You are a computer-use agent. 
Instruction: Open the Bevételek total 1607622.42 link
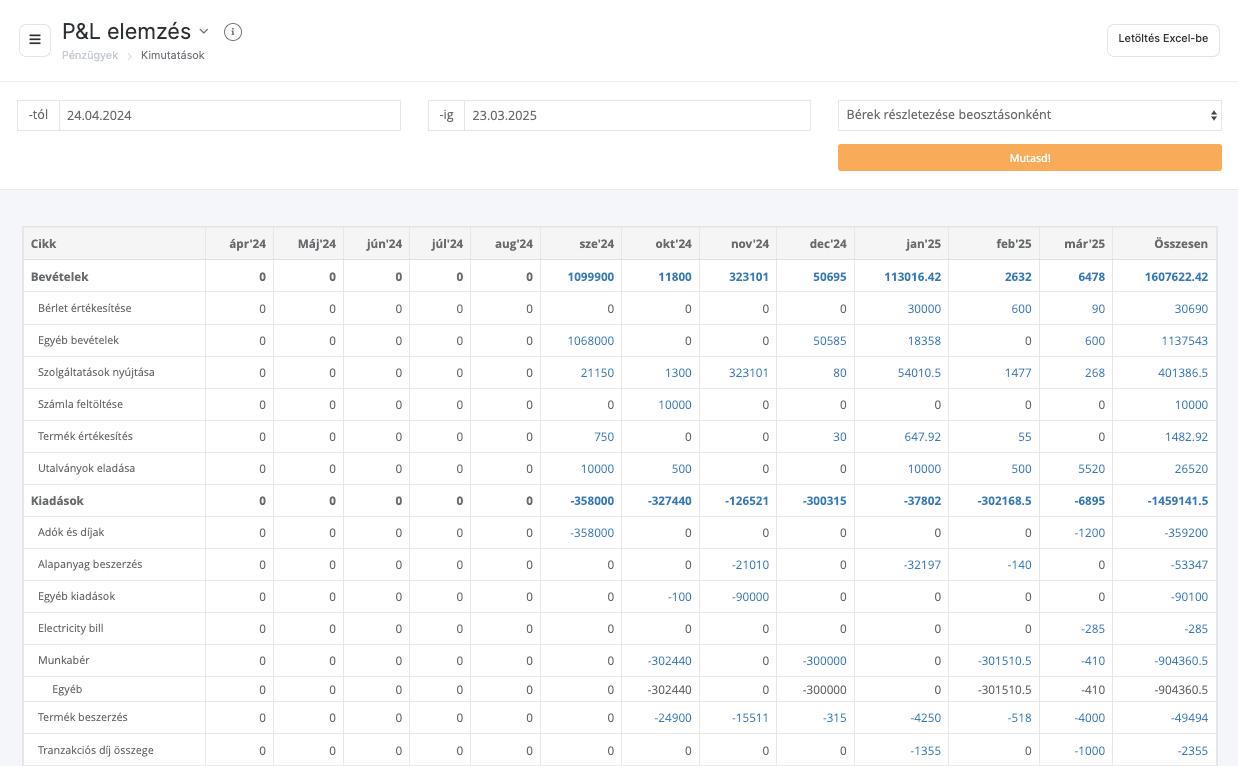tap(1176, 276)
